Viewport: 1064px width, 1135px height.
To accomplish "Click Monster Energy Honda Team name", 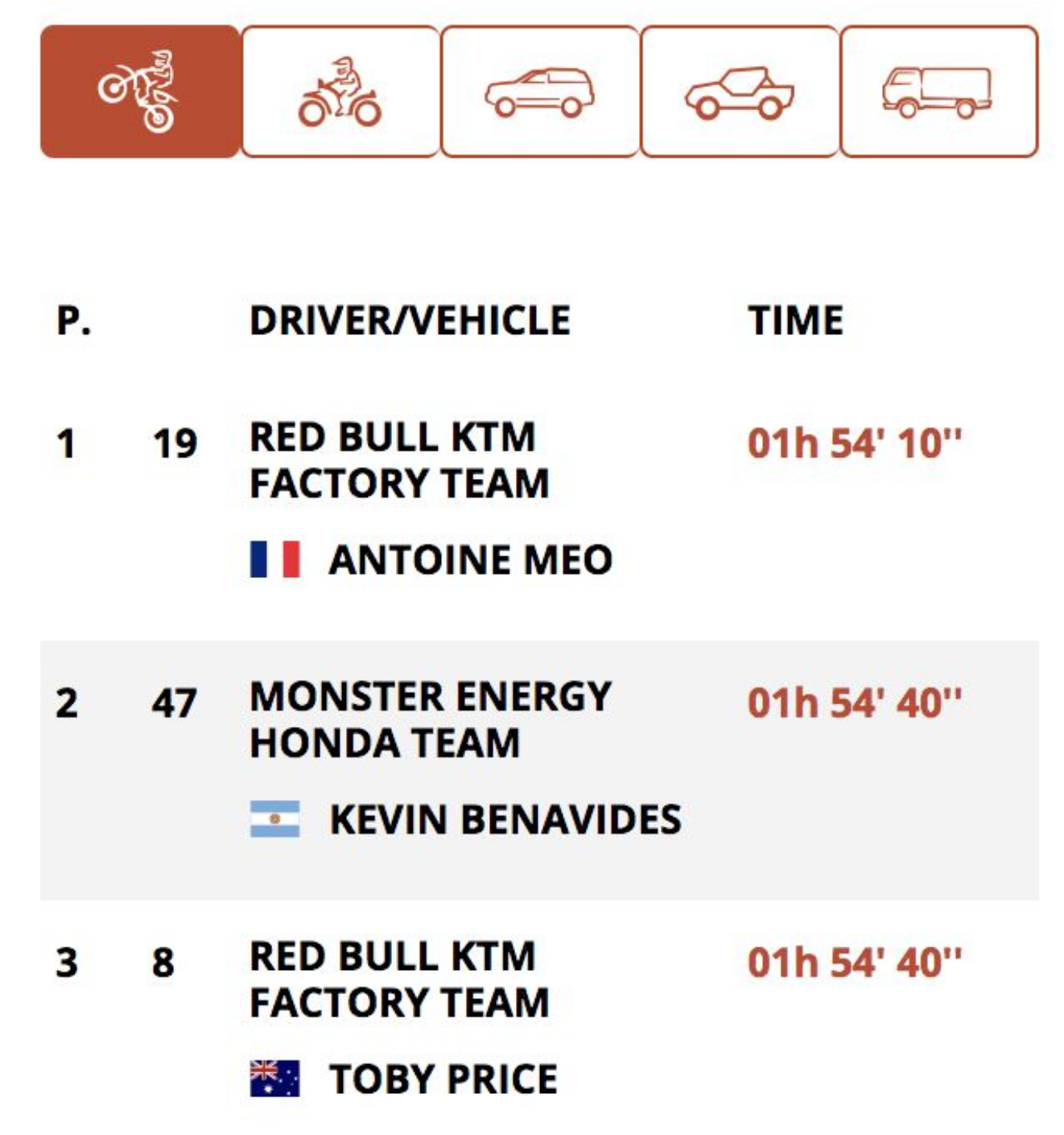I will coord(431,720).
